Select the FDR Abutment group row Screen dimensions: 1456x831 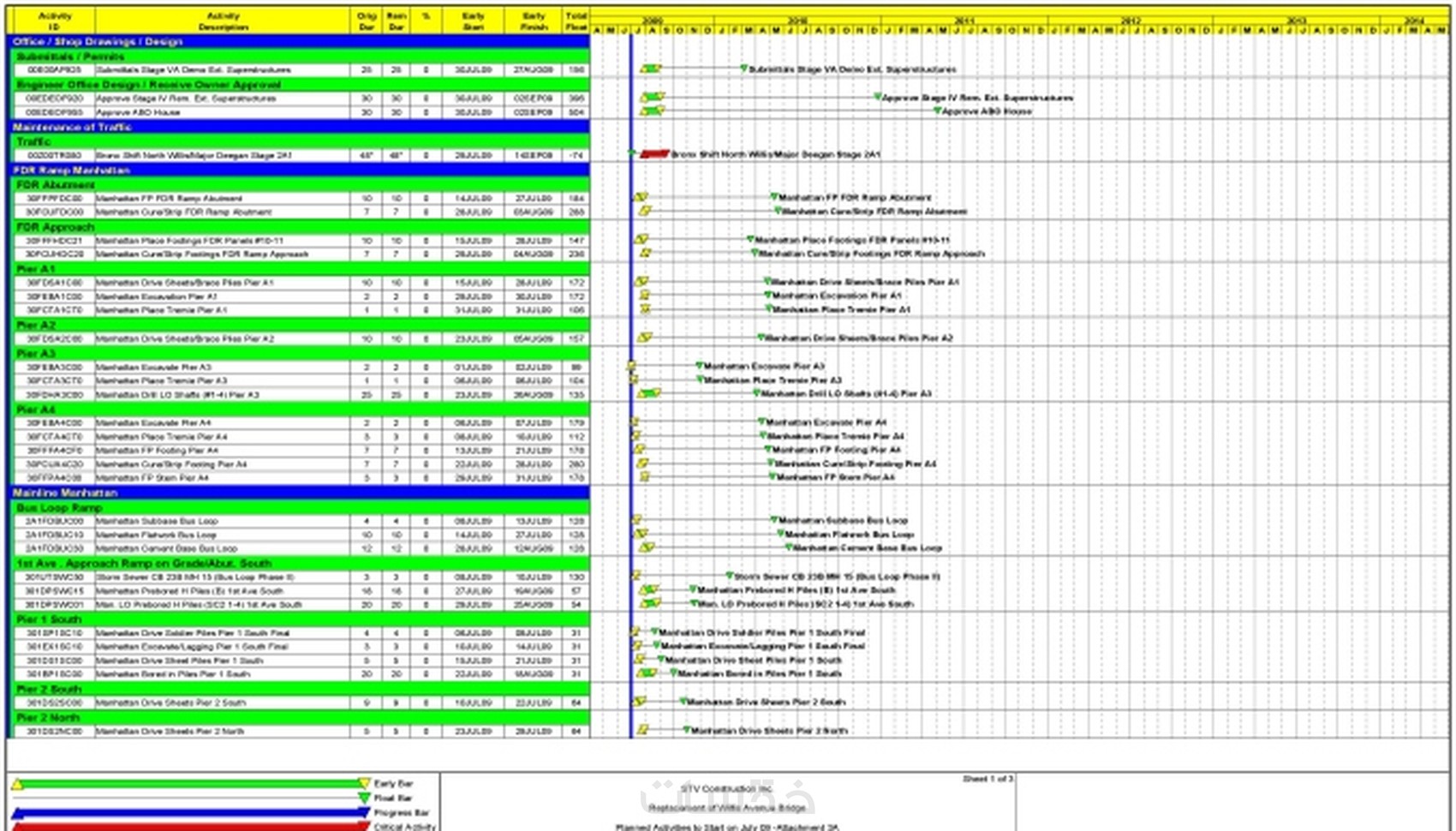pos(300,184)
